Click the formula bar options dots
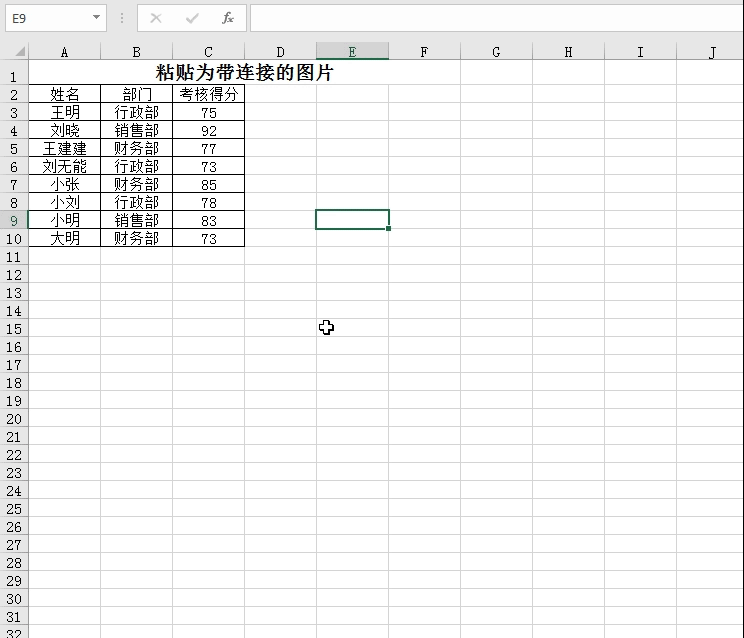 point(122,18)
